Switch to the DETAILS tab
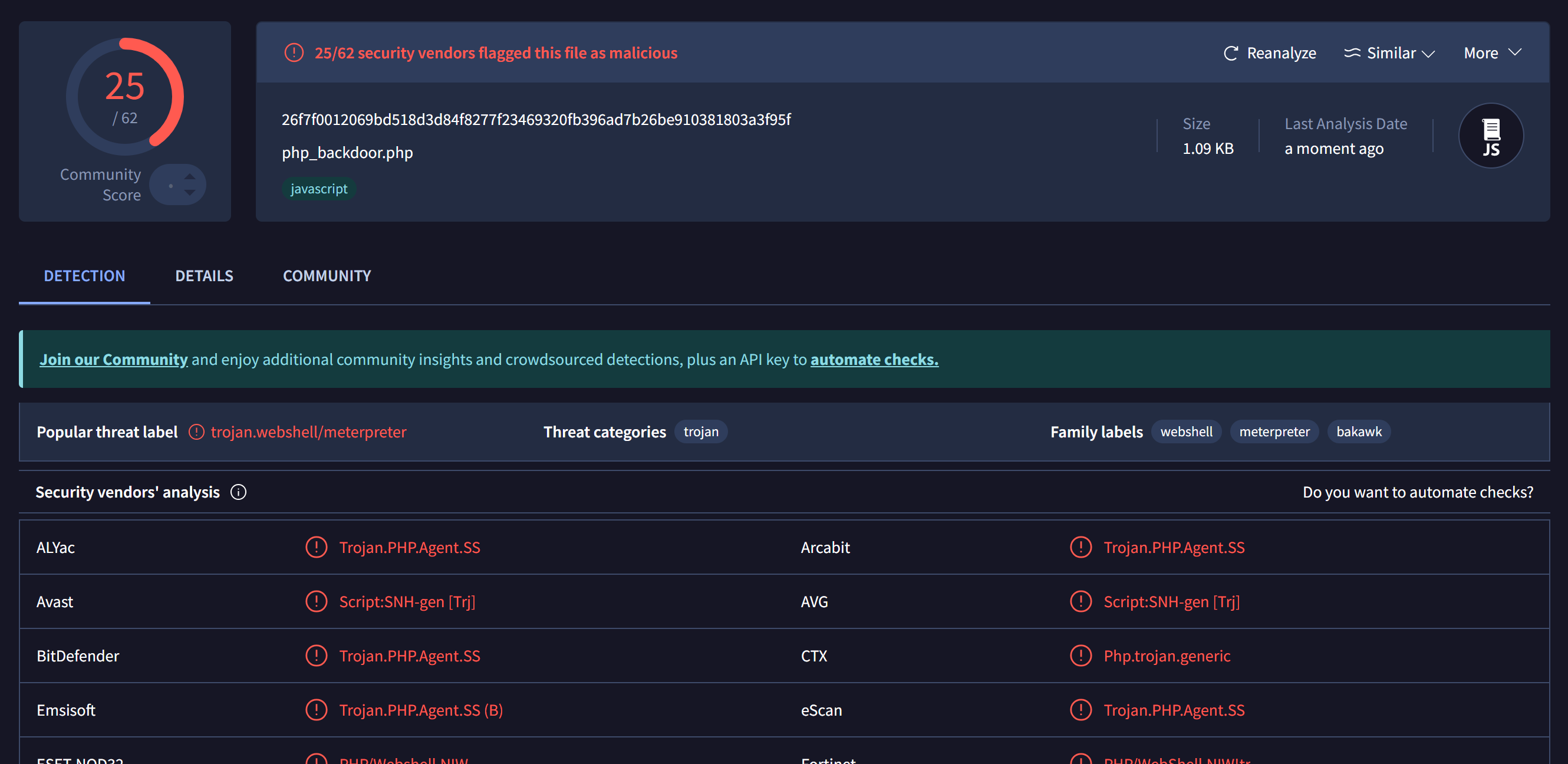Viewport: 1568px width, 764px height. (204, 276)
